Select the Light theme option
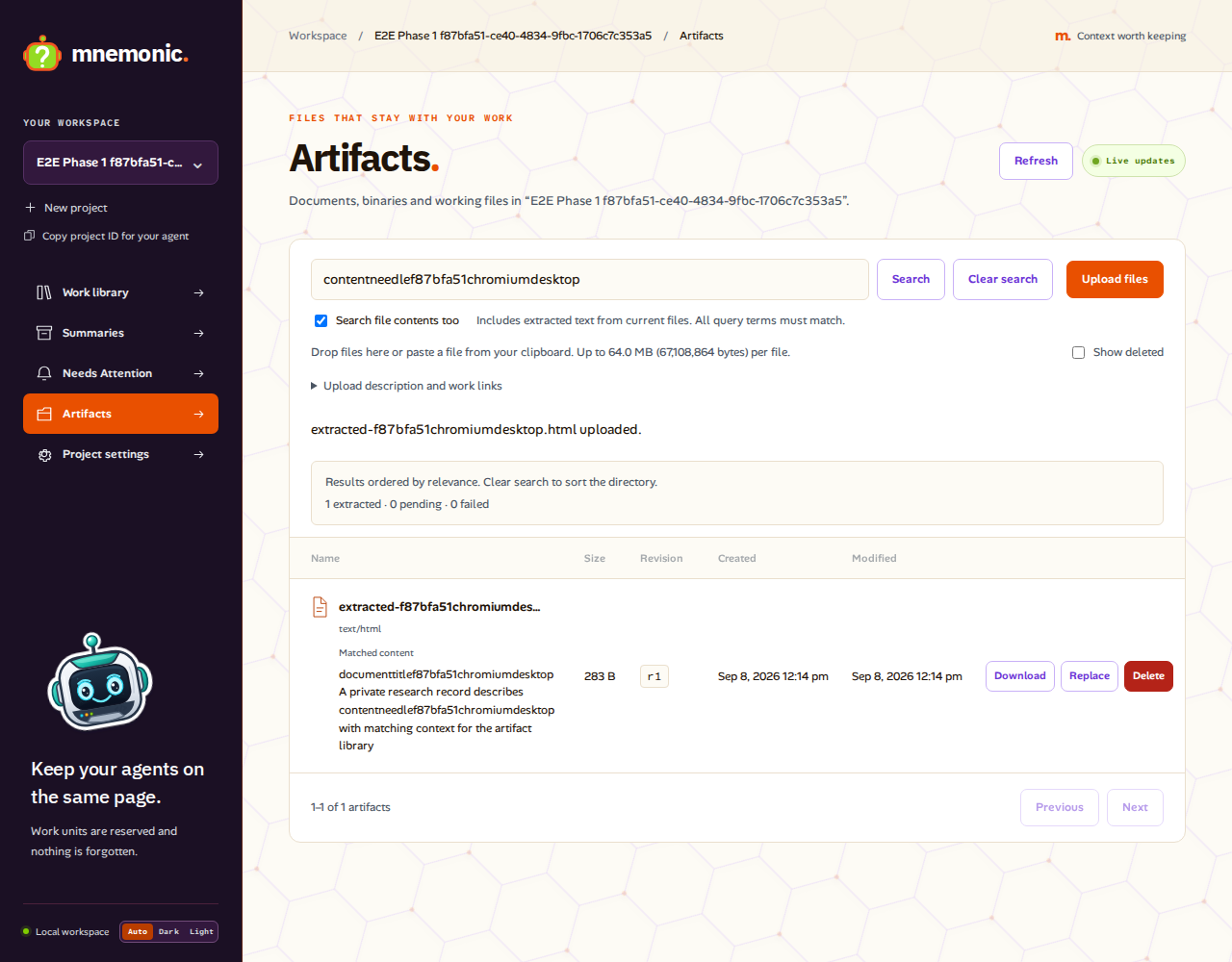This screenshot has width=1232, height=962. point(201,931)
